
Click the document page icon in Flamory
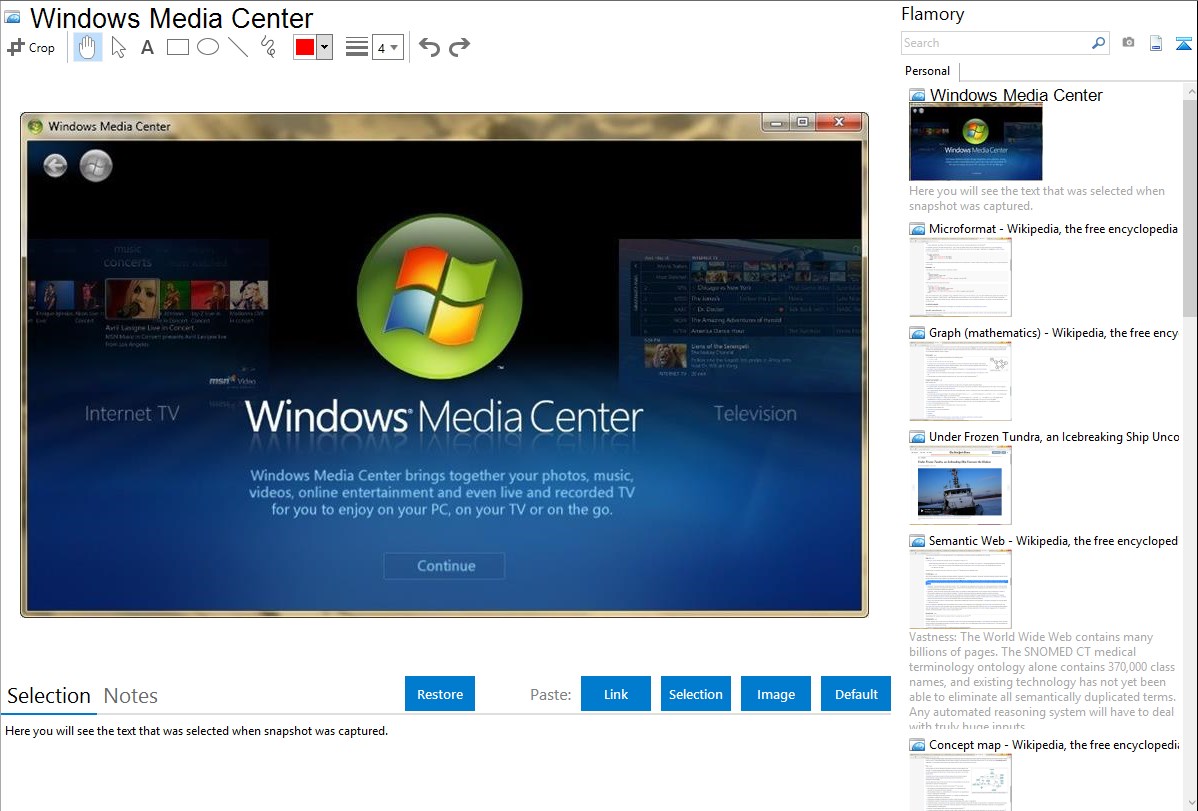1156,43
